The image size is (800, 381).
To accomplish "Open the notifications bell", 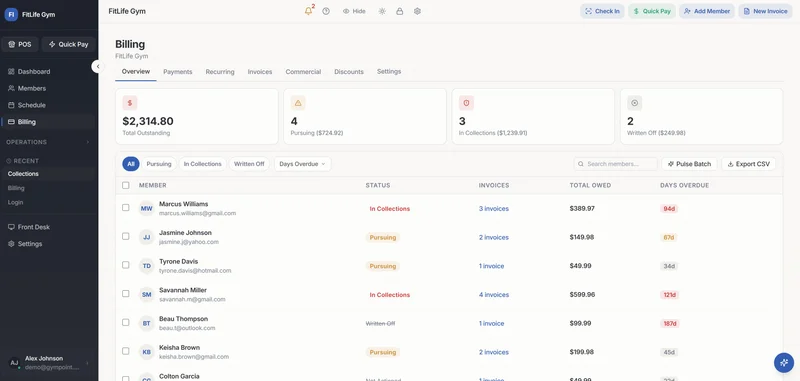I will coord(308,11).
